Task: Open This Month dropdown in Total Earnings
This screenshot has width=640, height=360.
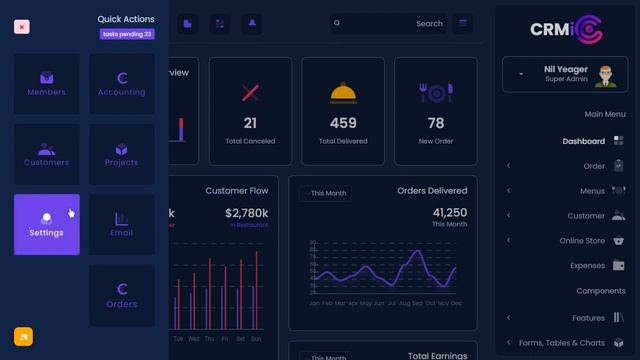Action: click(325, 356)
